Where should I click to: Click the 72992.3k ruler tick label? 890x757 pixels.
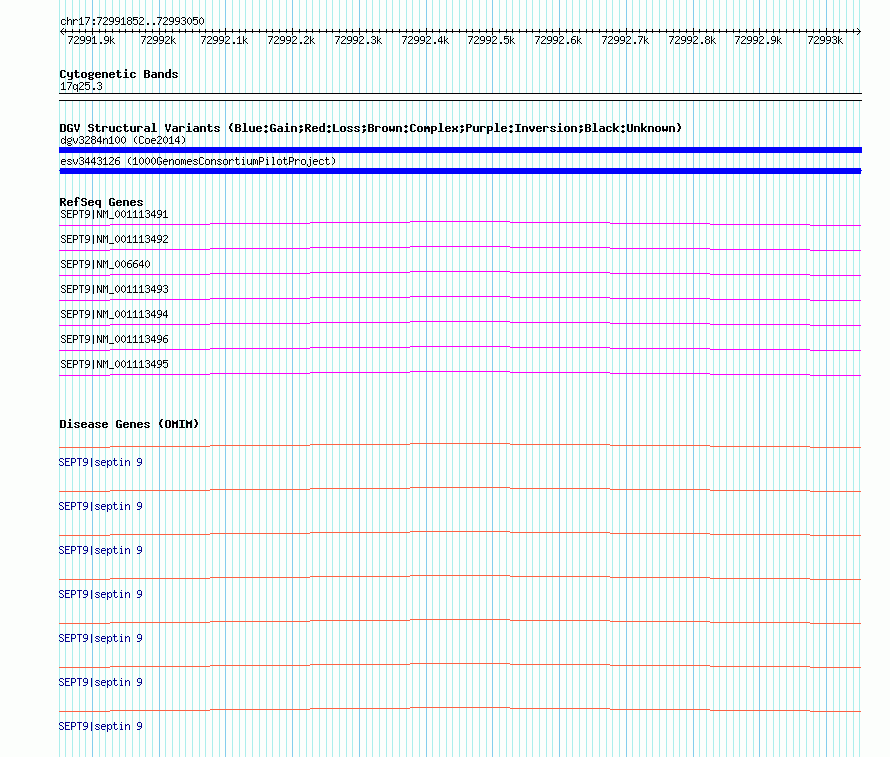pyautogui.click(x=358, y=40)
